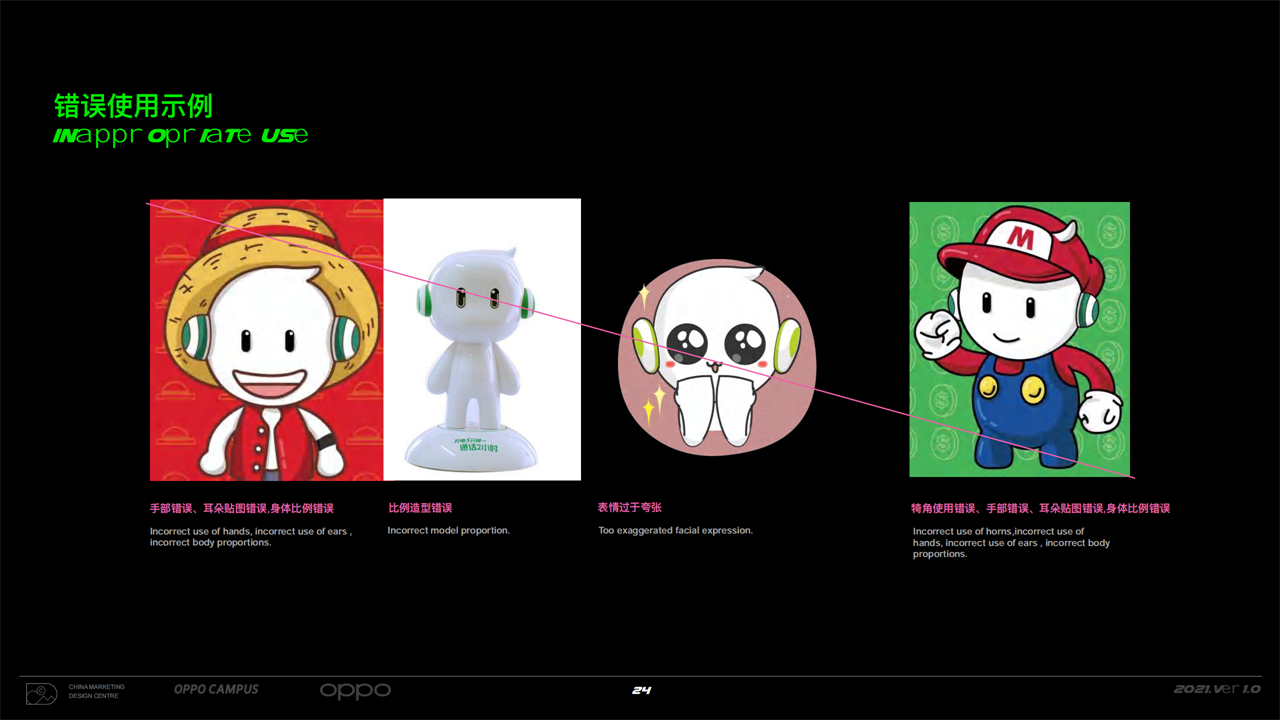Image resolution: width=1280 pixels, height=720 pixels.
Task: Select the sparkly big-eyed character image
Action: [716, 357]
